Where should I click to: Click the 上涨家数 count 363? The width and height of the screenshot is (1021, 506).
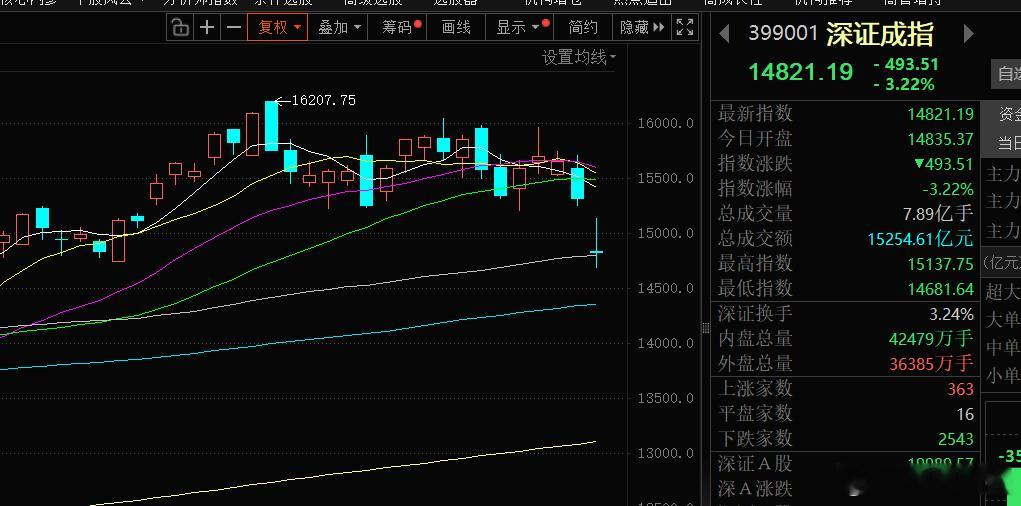960,389
